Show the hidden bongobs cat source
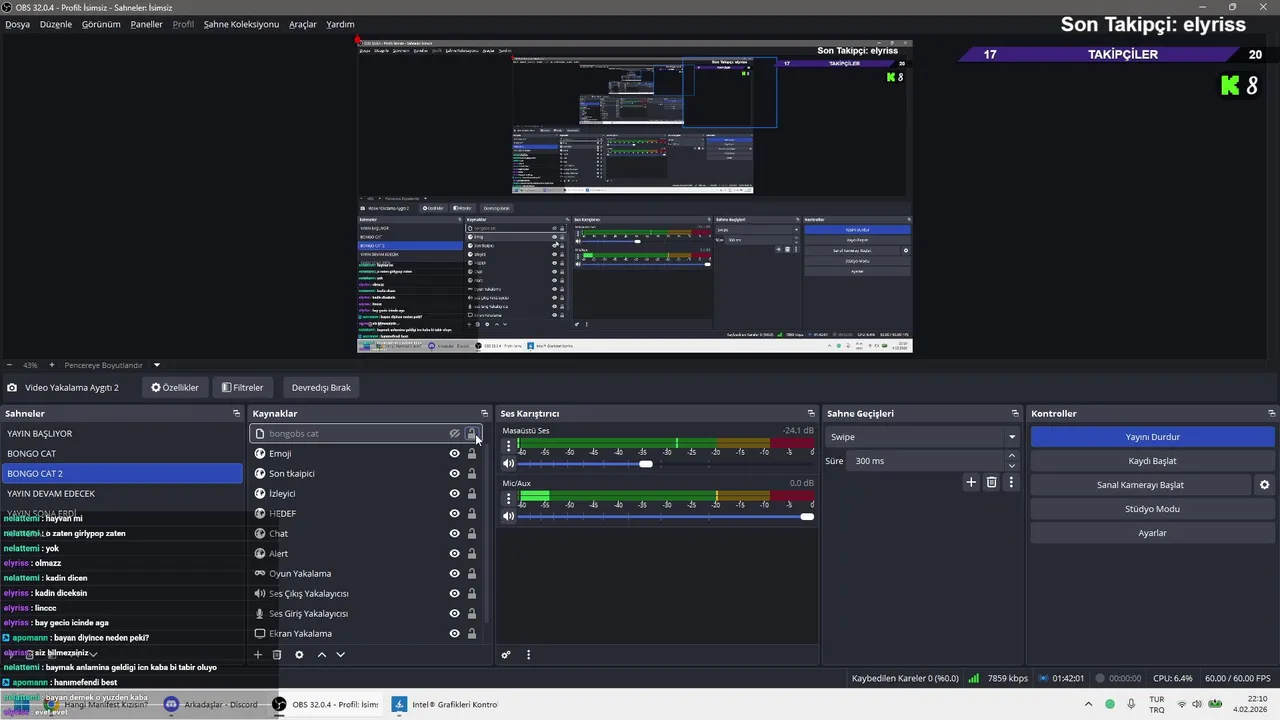 click(454, 434)
